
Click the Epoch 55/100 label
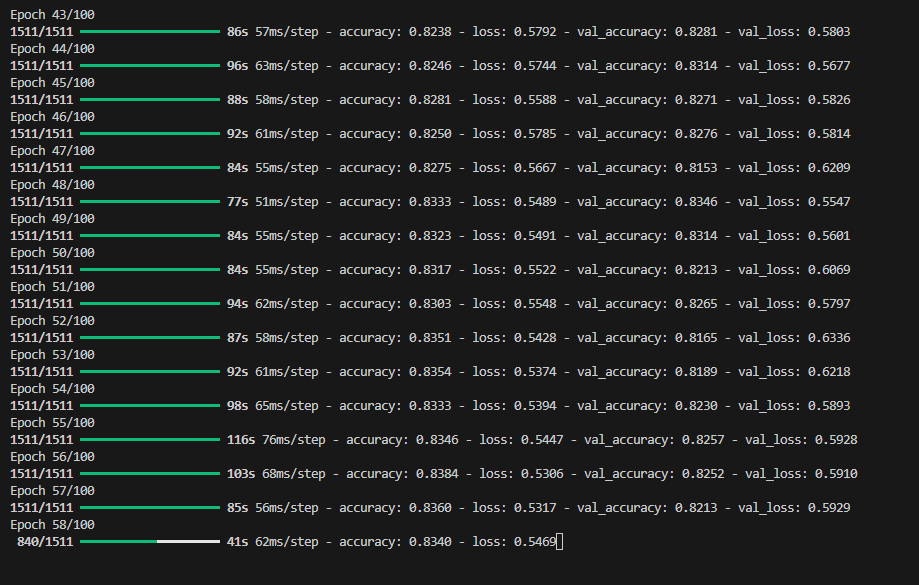[x=52, y=423]
